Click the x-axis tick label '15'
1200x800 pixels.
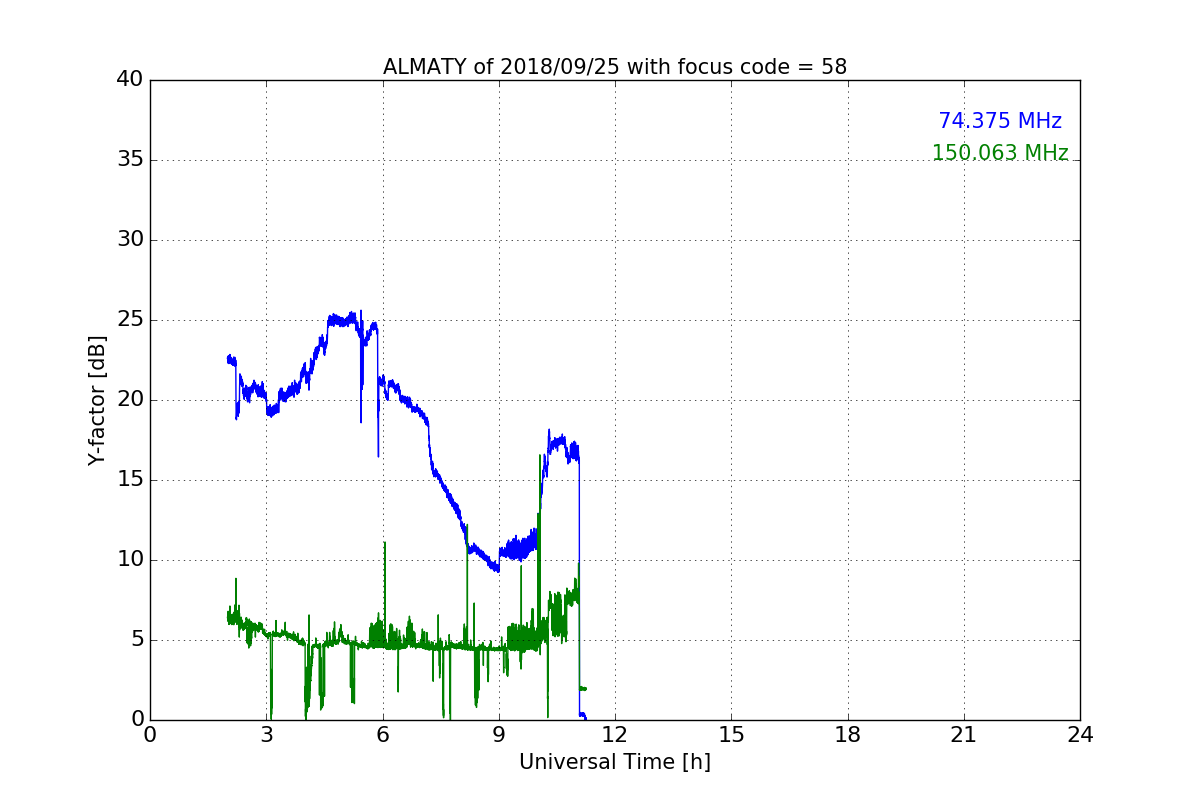point(731,735)
